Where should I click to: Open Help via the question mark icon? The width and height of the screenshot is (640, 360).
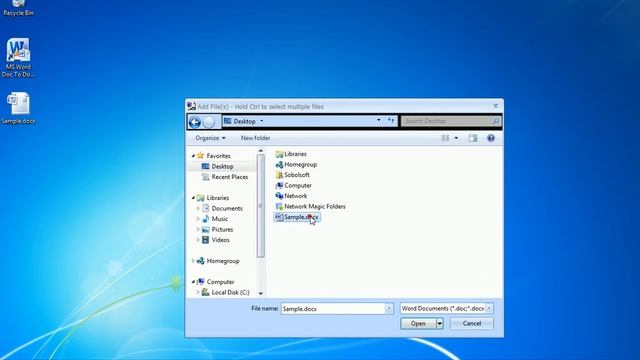coord(491,138)
